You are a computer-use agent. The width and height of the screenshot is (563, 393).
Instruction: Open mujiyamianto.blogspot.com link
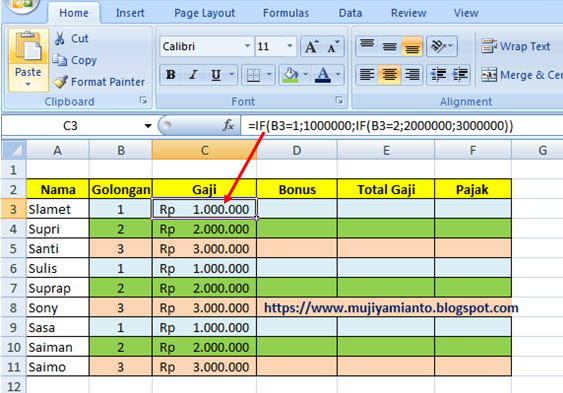coord(391,308)
